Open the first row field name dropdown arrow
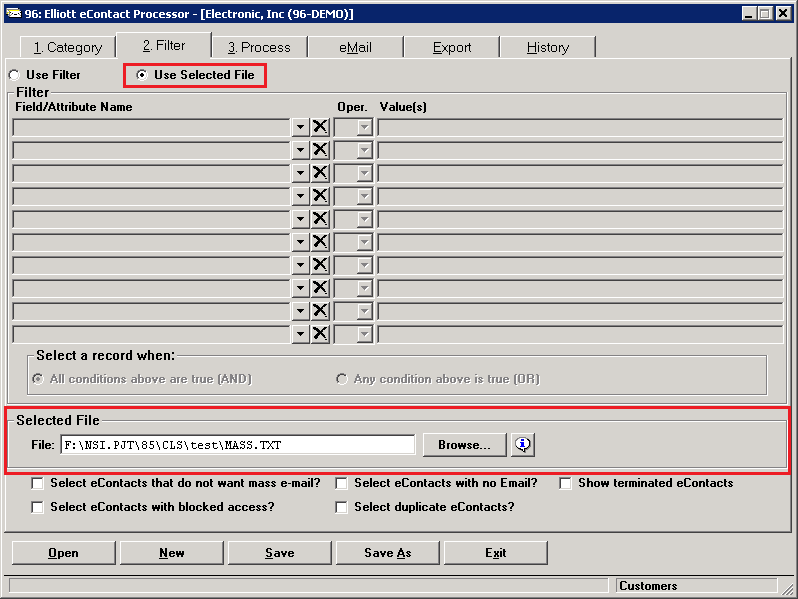The image size is (798, 599). coord(300,127)
